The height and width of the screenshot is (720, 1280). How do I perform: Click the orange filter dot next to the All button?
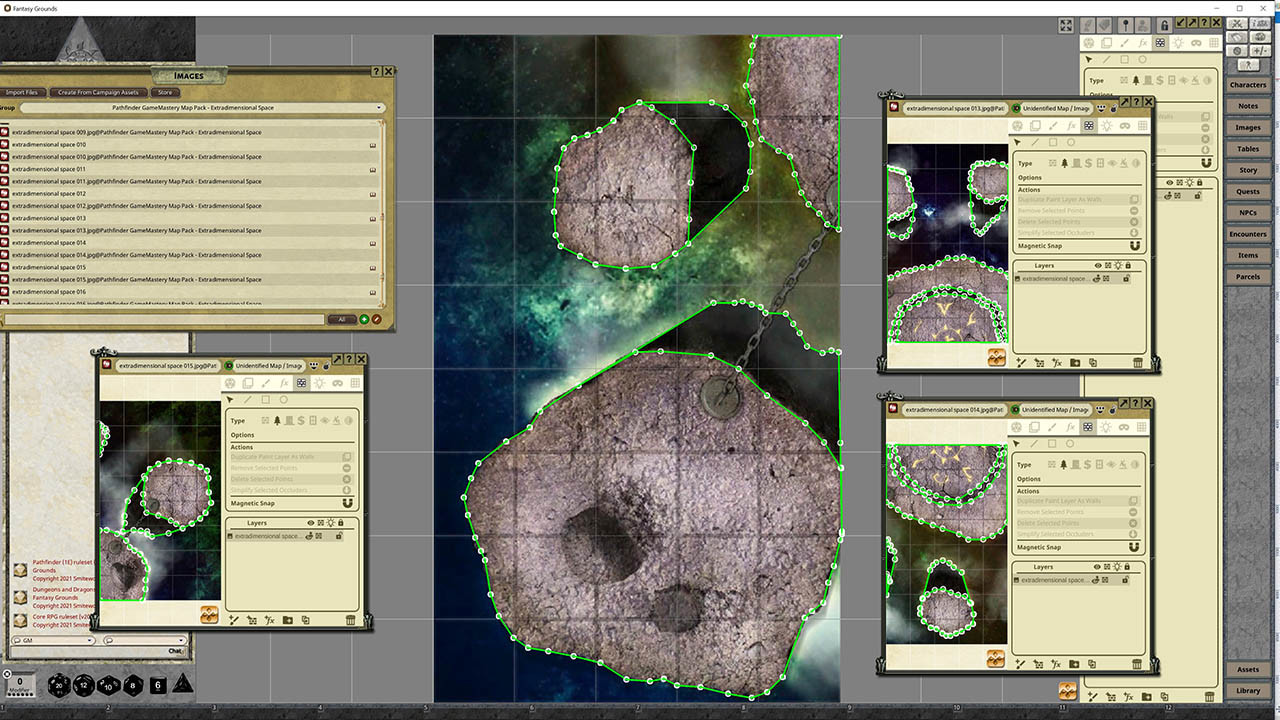pyautogui.click(x=377, y=319)
